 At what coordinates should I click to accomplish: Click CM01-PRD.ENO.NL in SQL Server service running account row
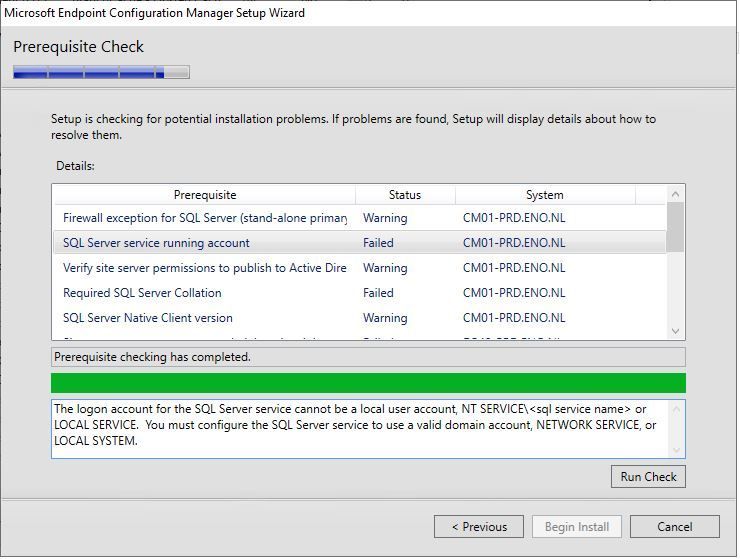click(514, 243)
